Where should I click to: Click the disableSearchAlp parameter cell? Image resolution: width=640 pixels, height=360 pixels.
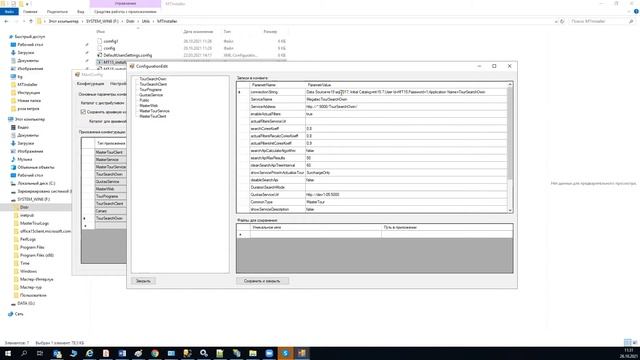(x=277, y=180)
